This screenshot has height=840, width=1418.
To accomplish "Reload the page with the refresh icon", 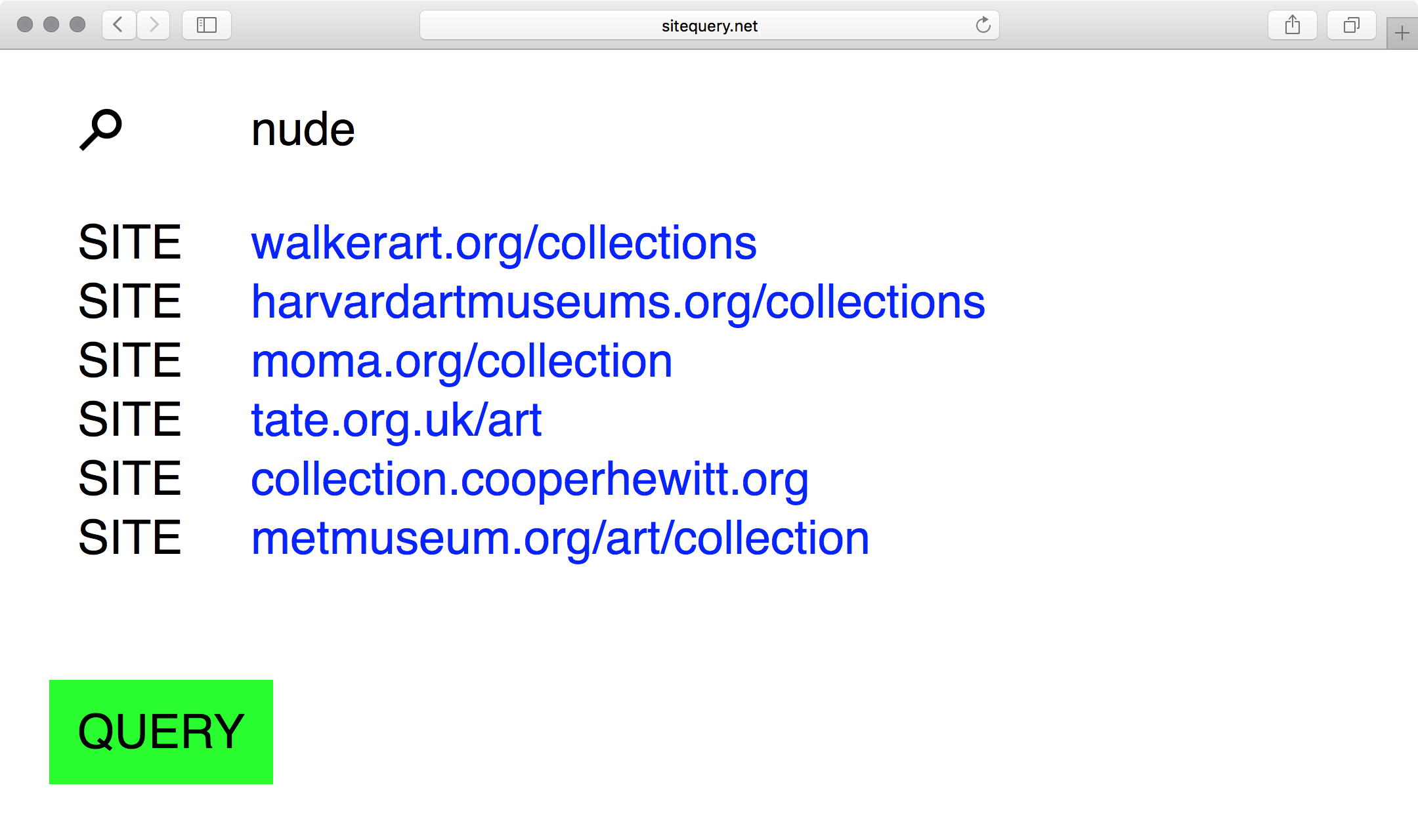I will 983,25.
